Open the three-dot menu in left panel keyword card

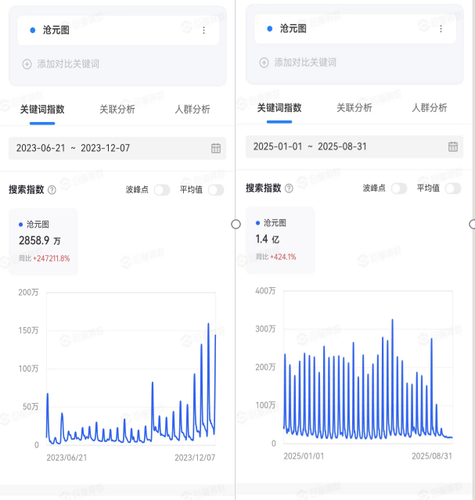point(204,31)
